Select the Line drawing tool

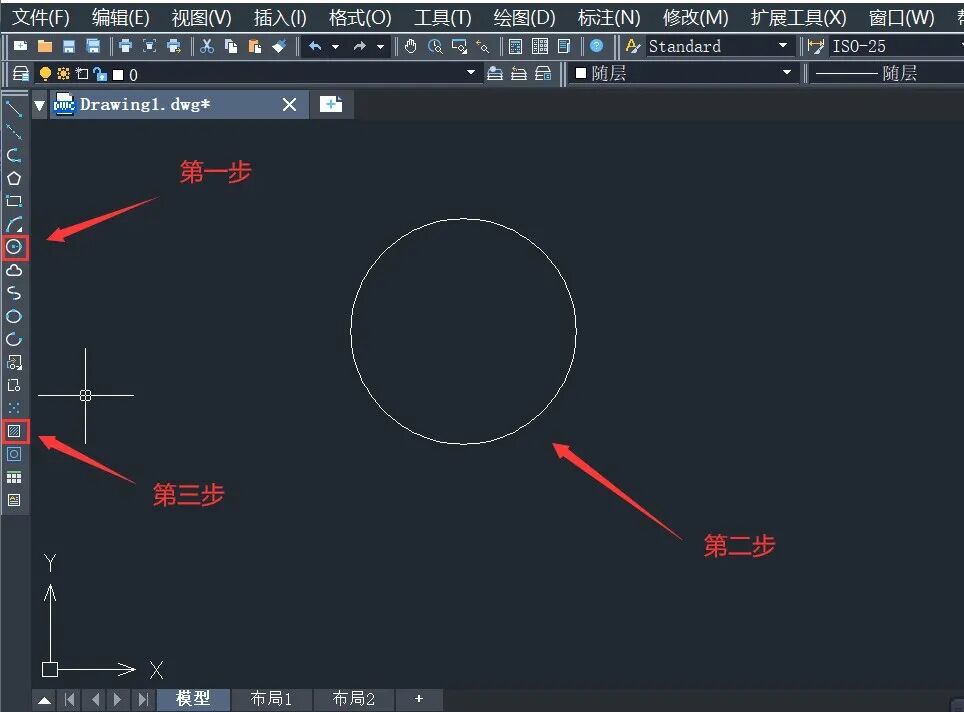coord(14,109)
